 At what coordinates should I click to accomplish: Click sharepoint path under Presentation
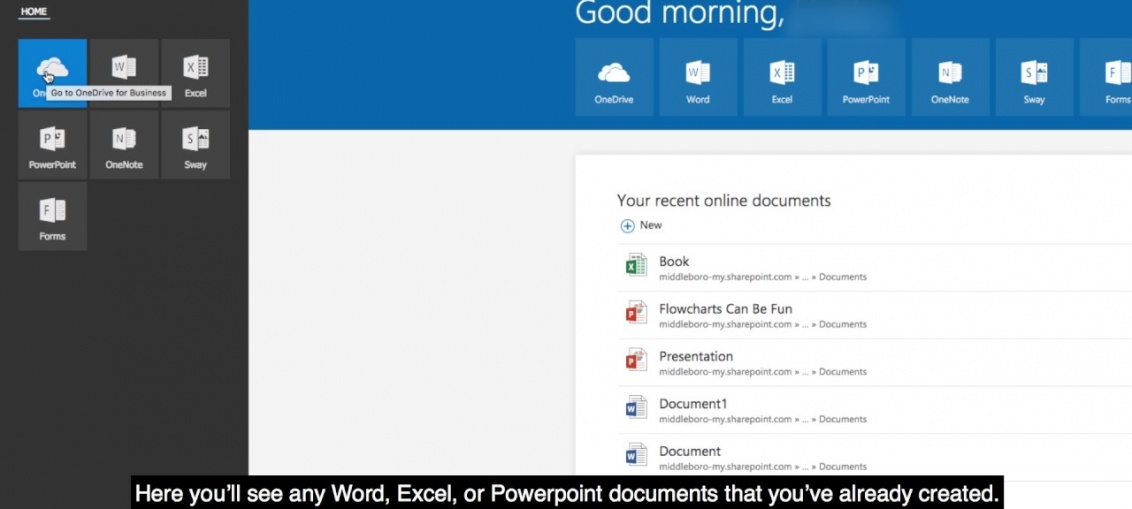pos(762,372)
